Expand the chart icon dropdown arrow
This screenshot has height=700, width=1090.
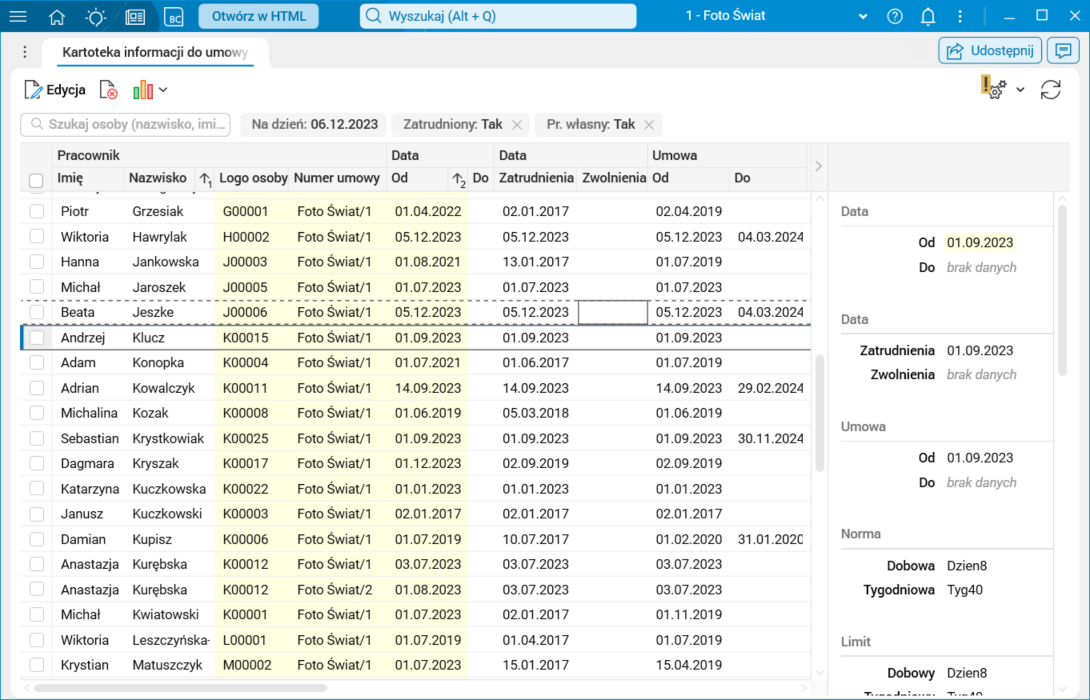[x=163, y=90]
